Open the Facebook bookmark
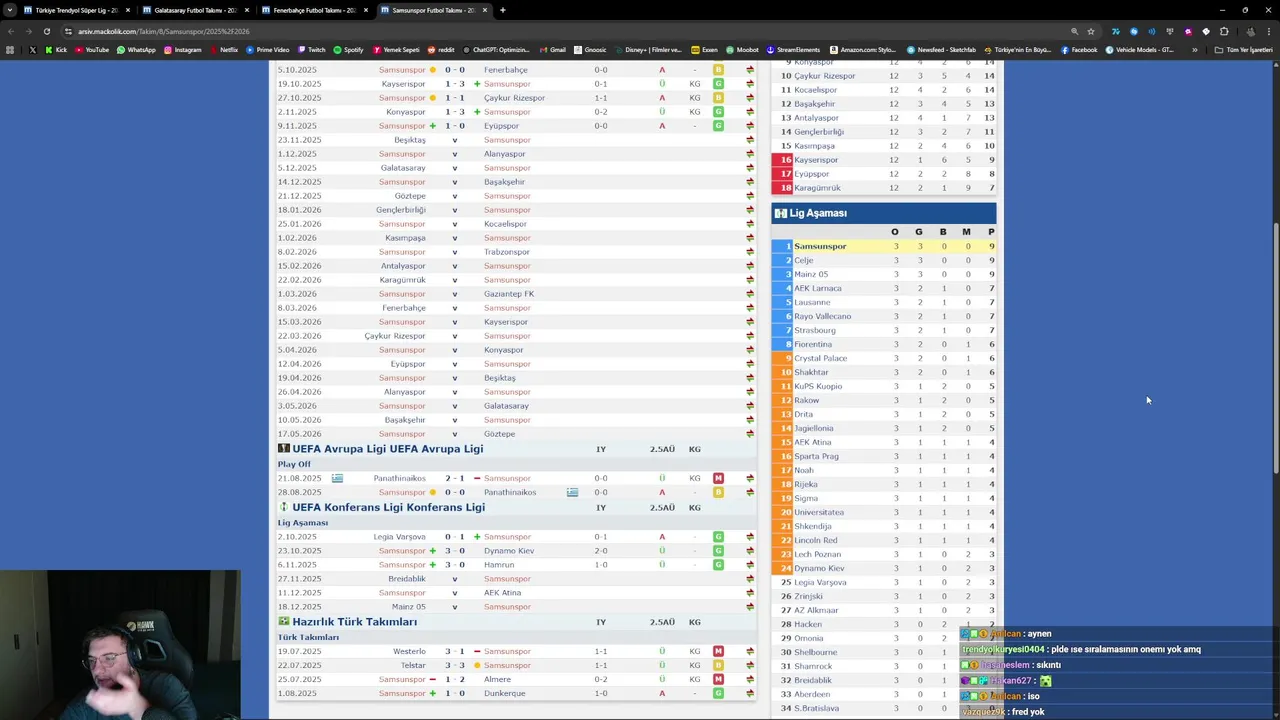The width and height of the screenshot is (1280, 720). 1079,50
